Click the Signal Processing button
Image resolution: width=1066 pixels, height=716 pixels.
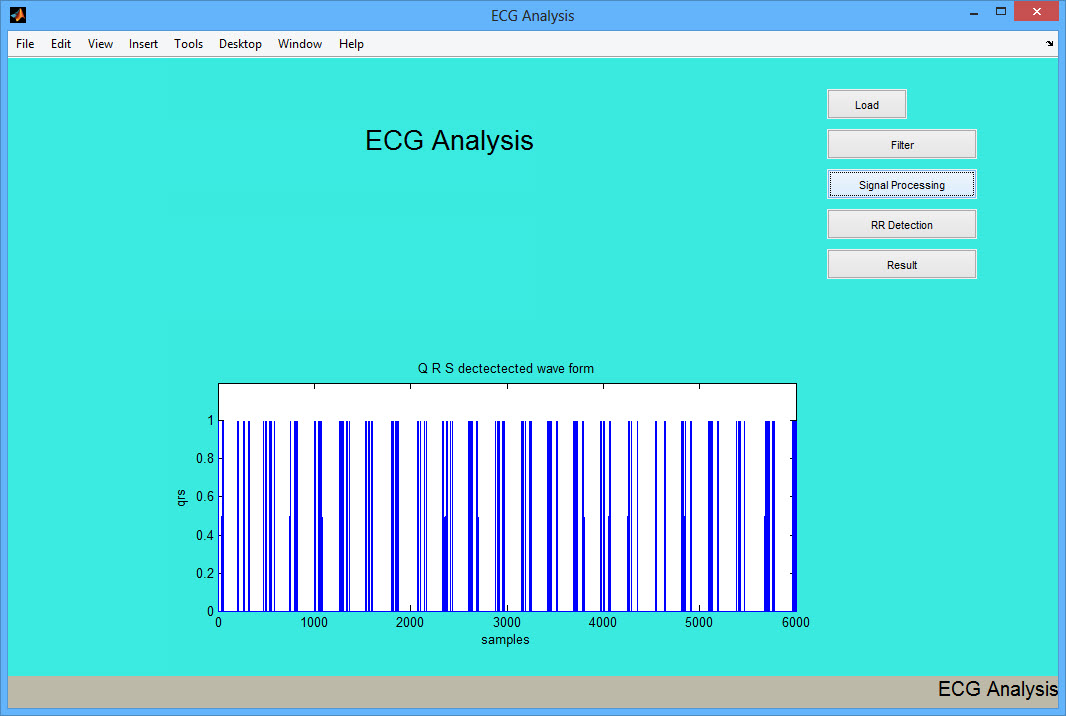901,184
